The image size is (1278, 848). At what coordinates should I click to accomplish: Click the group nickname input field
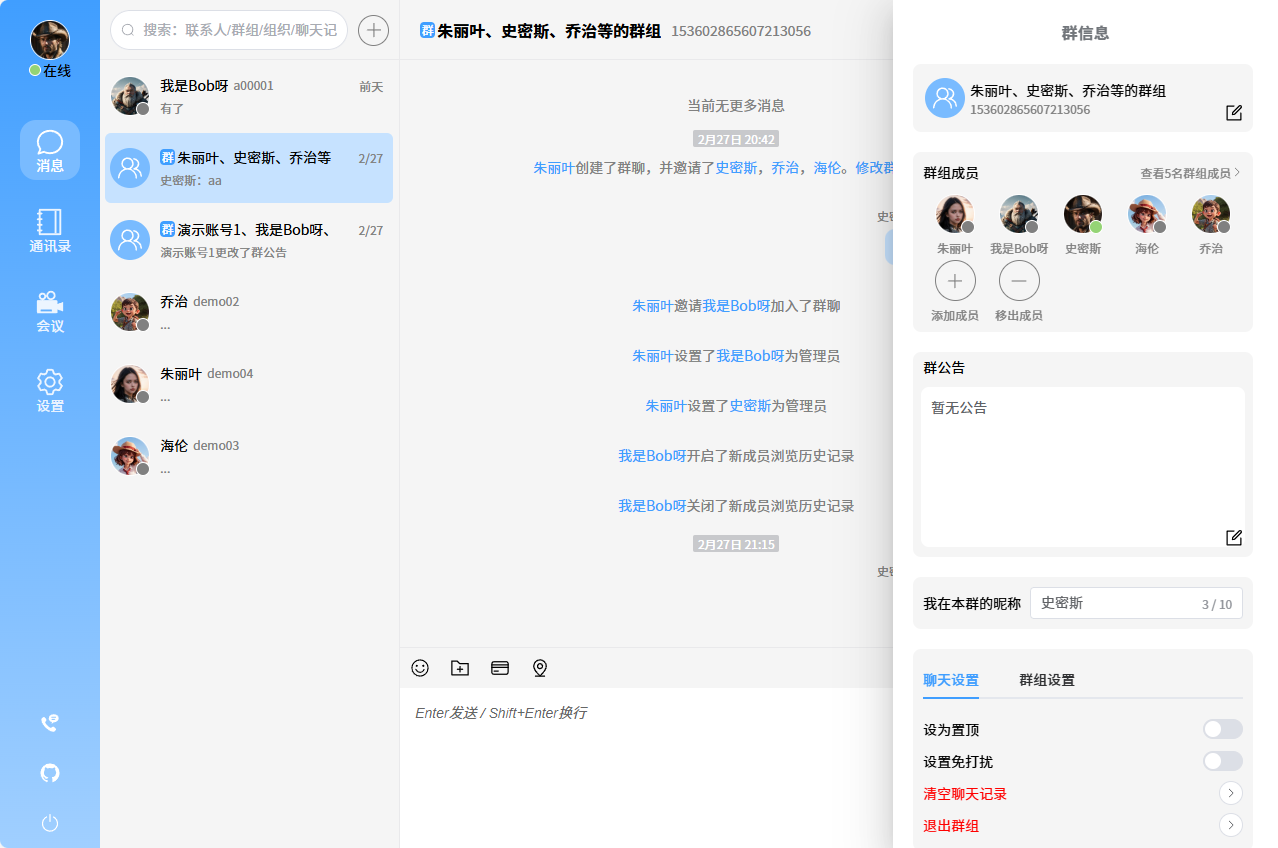1115,603
